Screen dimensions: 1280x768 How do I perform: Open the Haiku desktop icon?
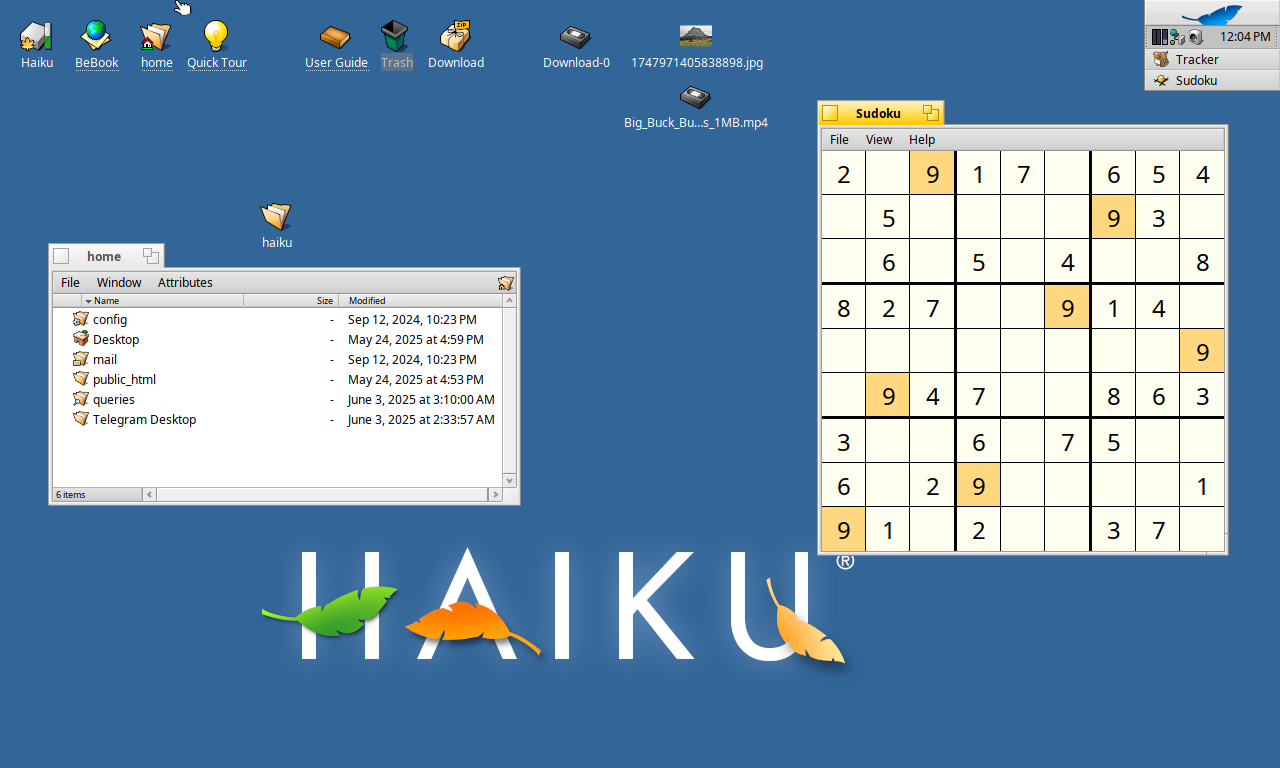coord(36,37)
